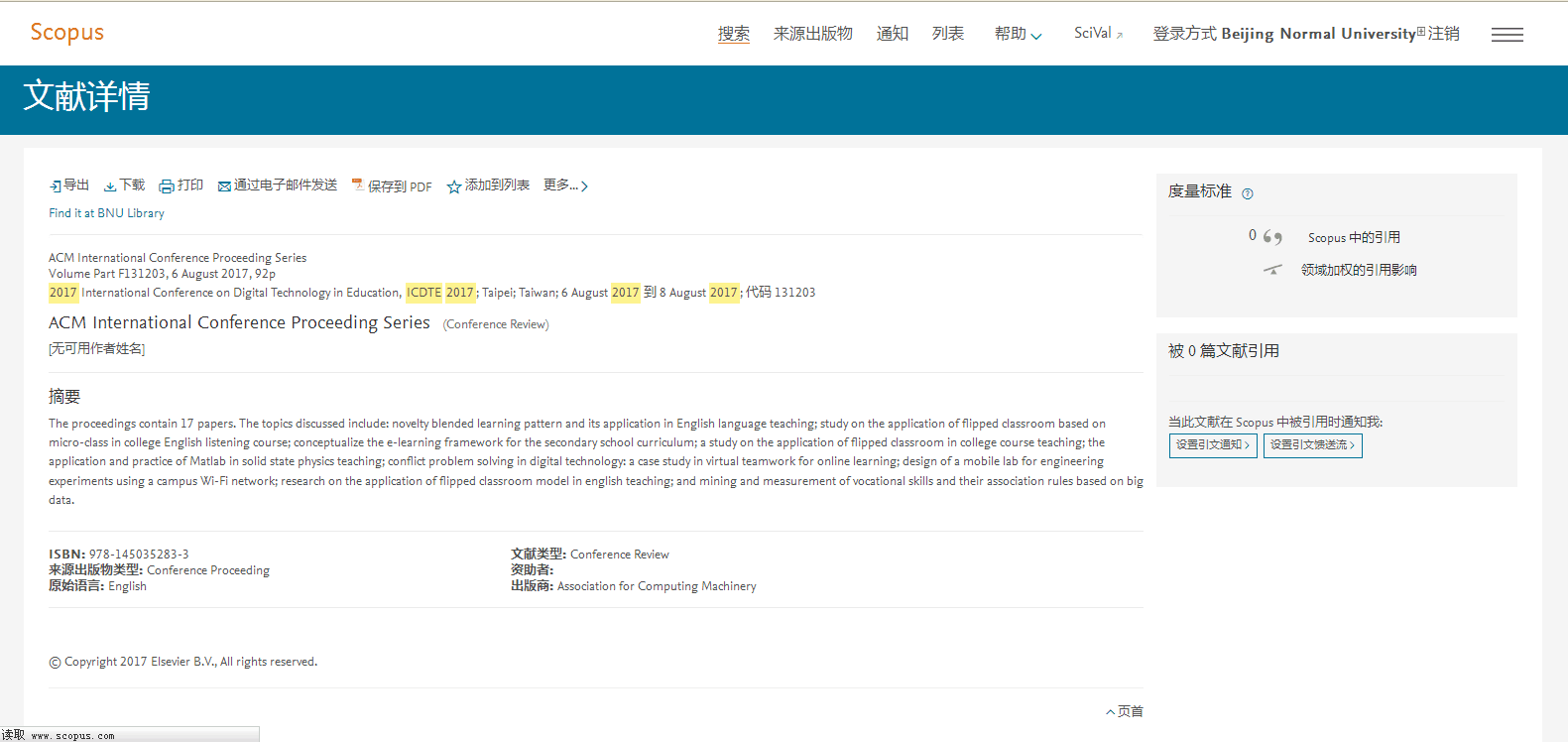Click the 原始语言: English entry
This screenshot has width=1568, height=742.
coord(97,586)
